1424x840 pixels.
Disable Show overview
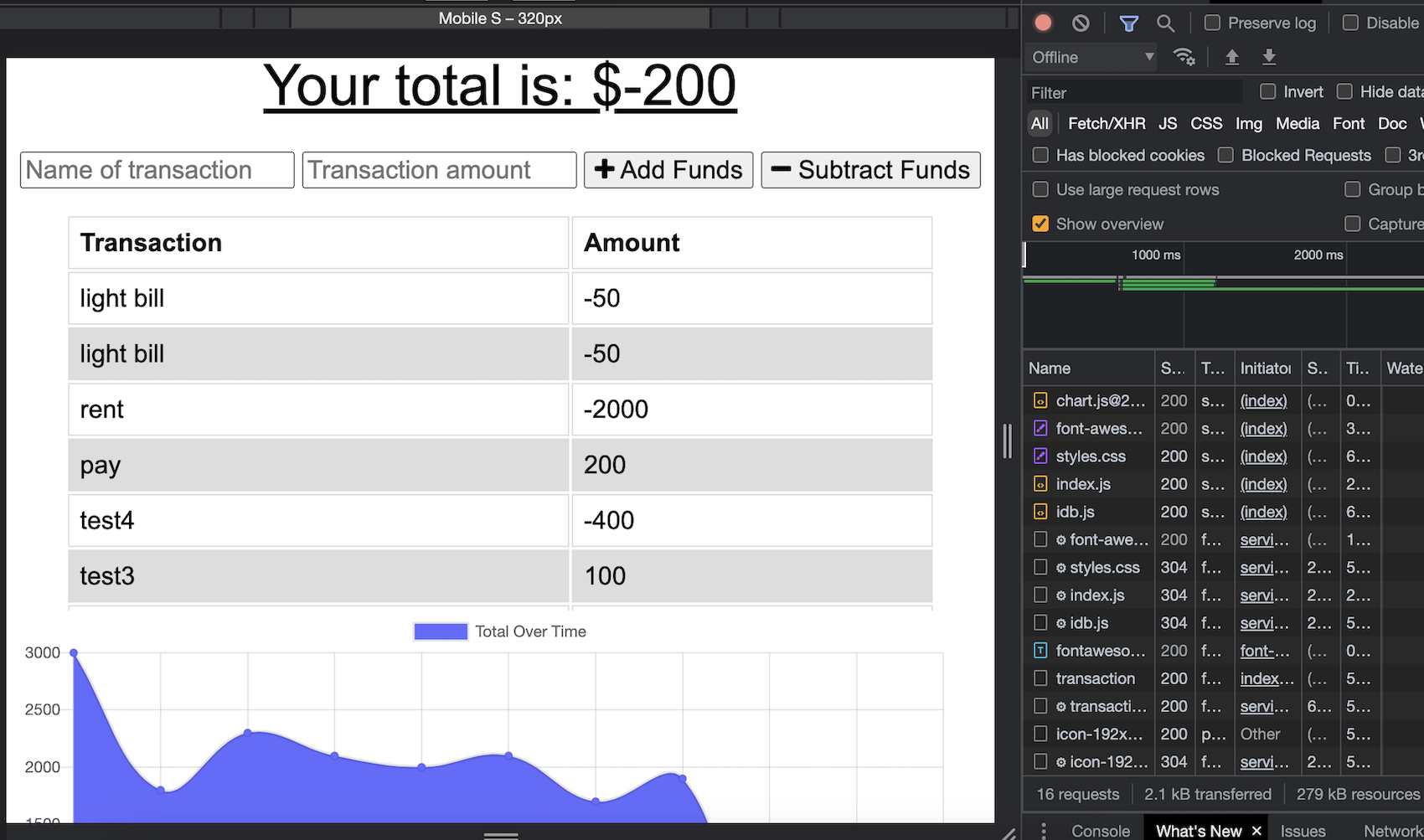1040,224
